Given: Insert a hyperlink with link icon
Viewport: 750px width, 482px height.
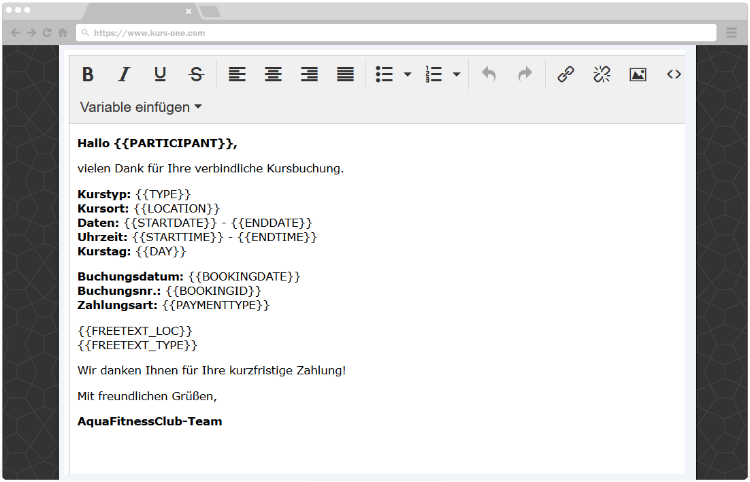Looking at the screenshot, I should [566, 75].
